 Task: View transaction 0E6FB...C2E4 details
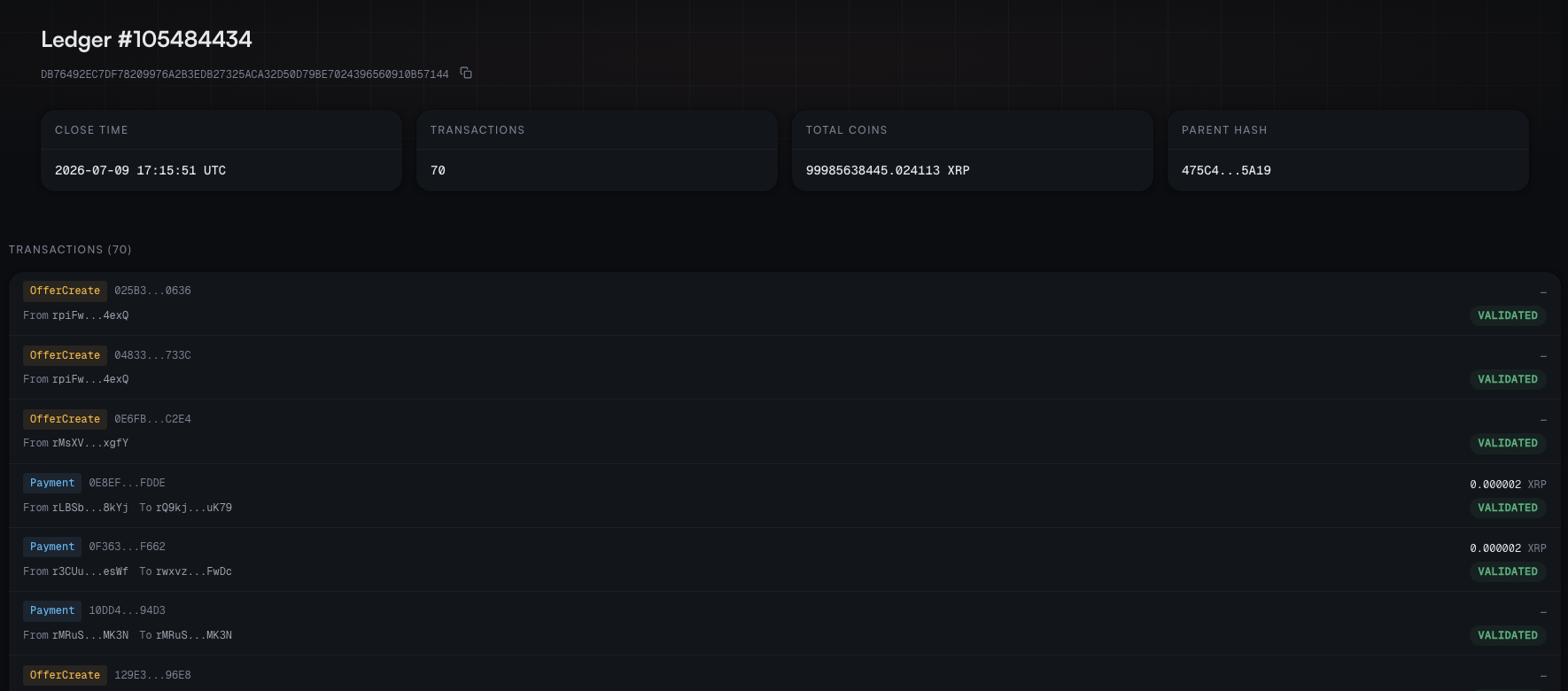152,419
